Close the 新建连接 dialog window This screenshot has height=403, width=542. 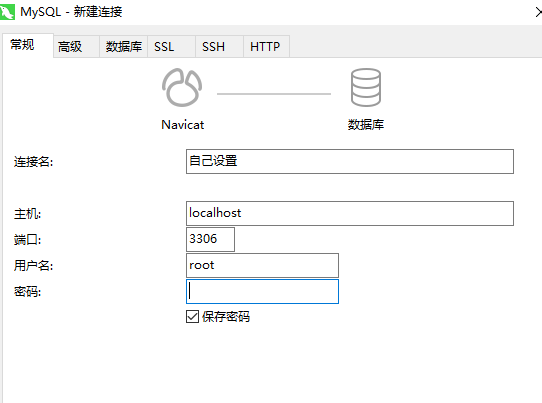(x=538, y=12)
